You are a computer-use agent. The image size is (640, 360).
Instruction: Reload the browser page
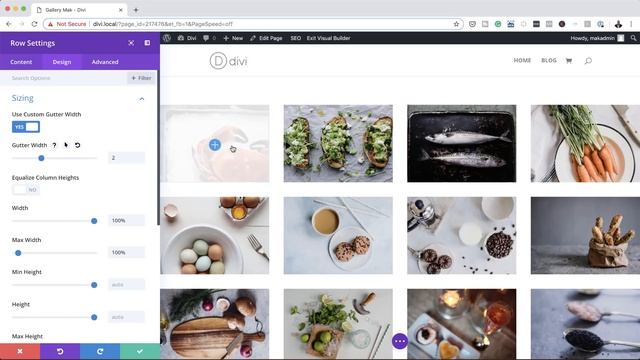pos(34,24)
